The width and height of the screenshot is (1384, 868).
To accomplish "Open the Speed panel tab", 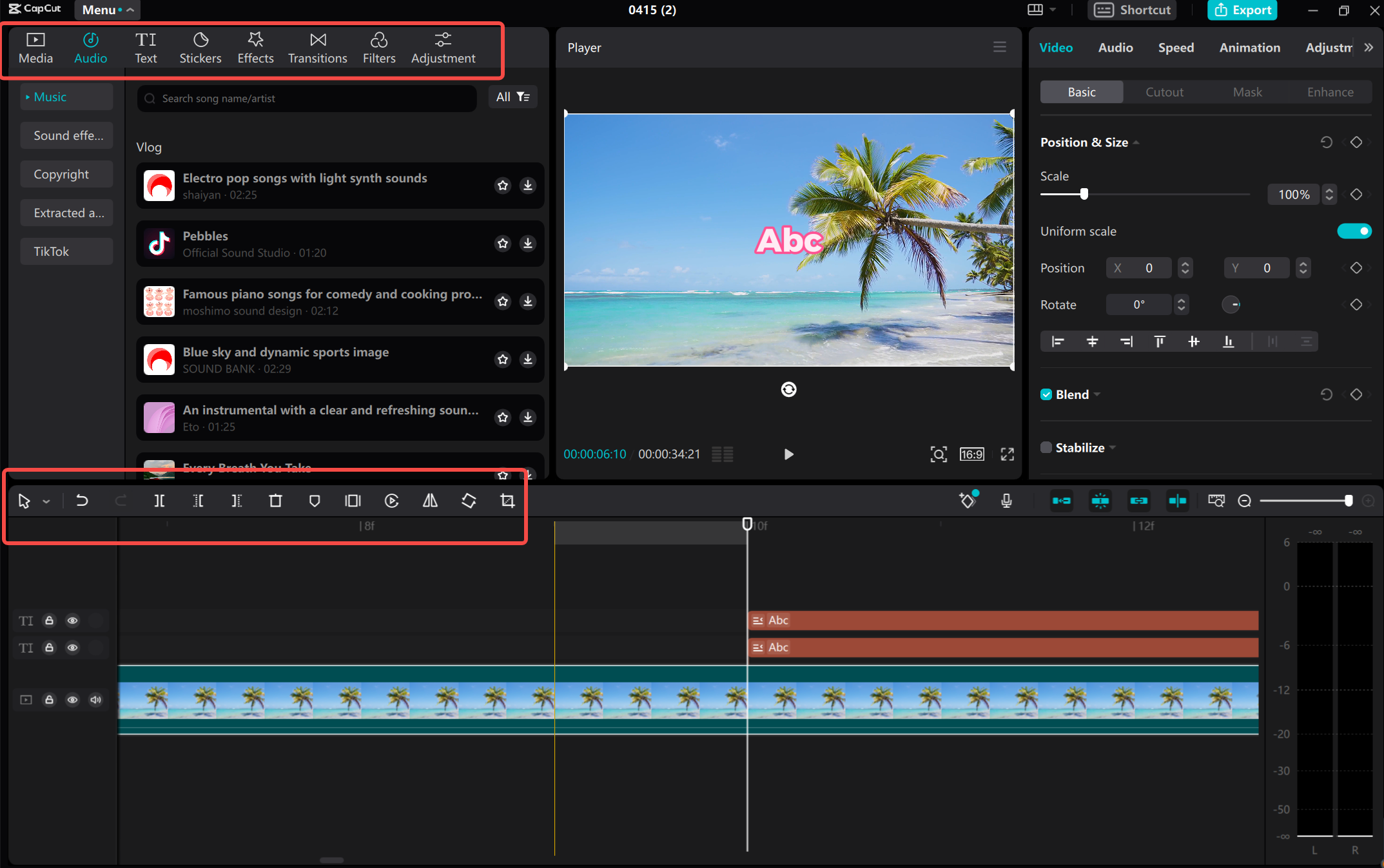I will click(x=1175, y=47).
